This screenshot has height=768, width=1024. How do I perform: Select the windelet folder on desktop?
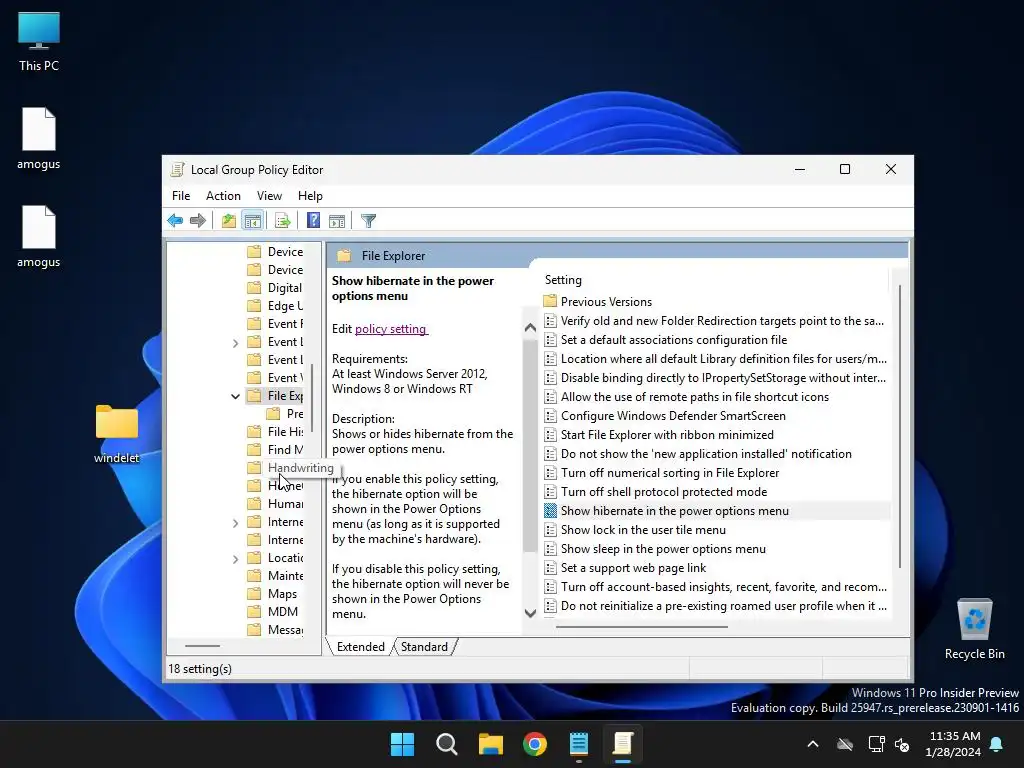116,434
